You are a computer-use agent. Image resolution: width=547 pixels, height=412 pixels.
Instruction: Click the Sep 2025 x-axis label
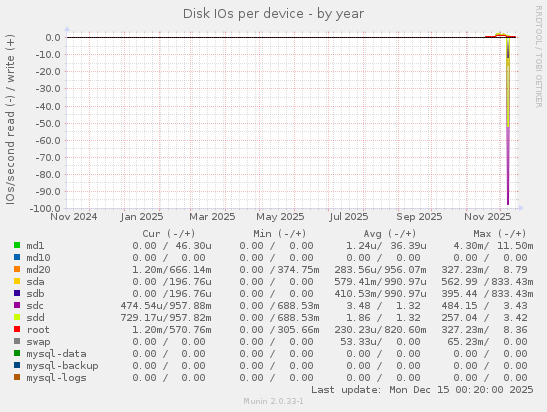pyautogui.click(x=419, y=217)
